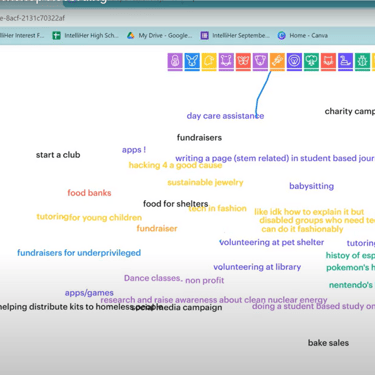Click the black 'fundraisers' response
This screenshot has height=375, width=375.
tap(199, 137)
